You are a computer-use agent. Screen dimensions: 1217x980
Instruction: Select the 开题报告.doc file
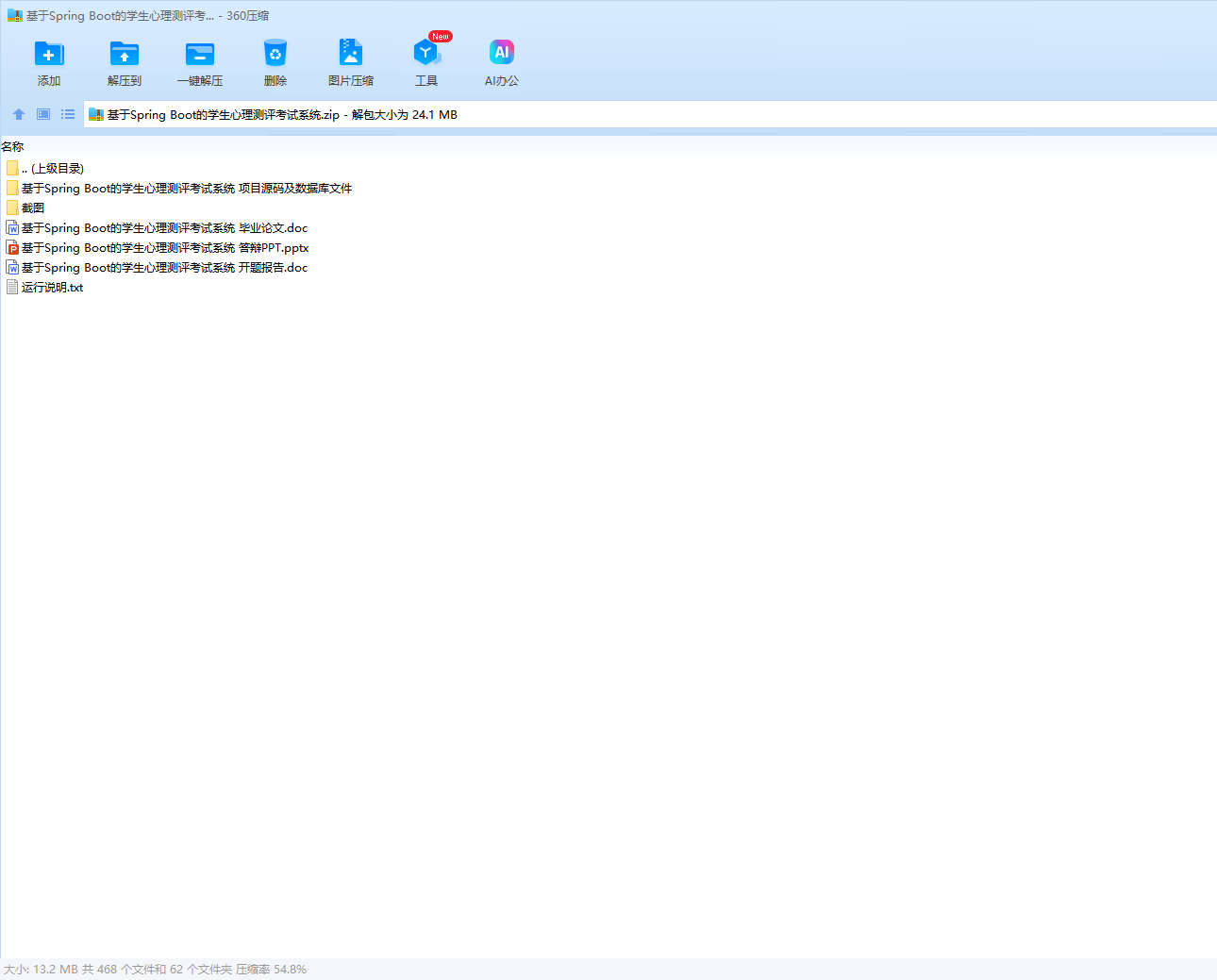157,268
